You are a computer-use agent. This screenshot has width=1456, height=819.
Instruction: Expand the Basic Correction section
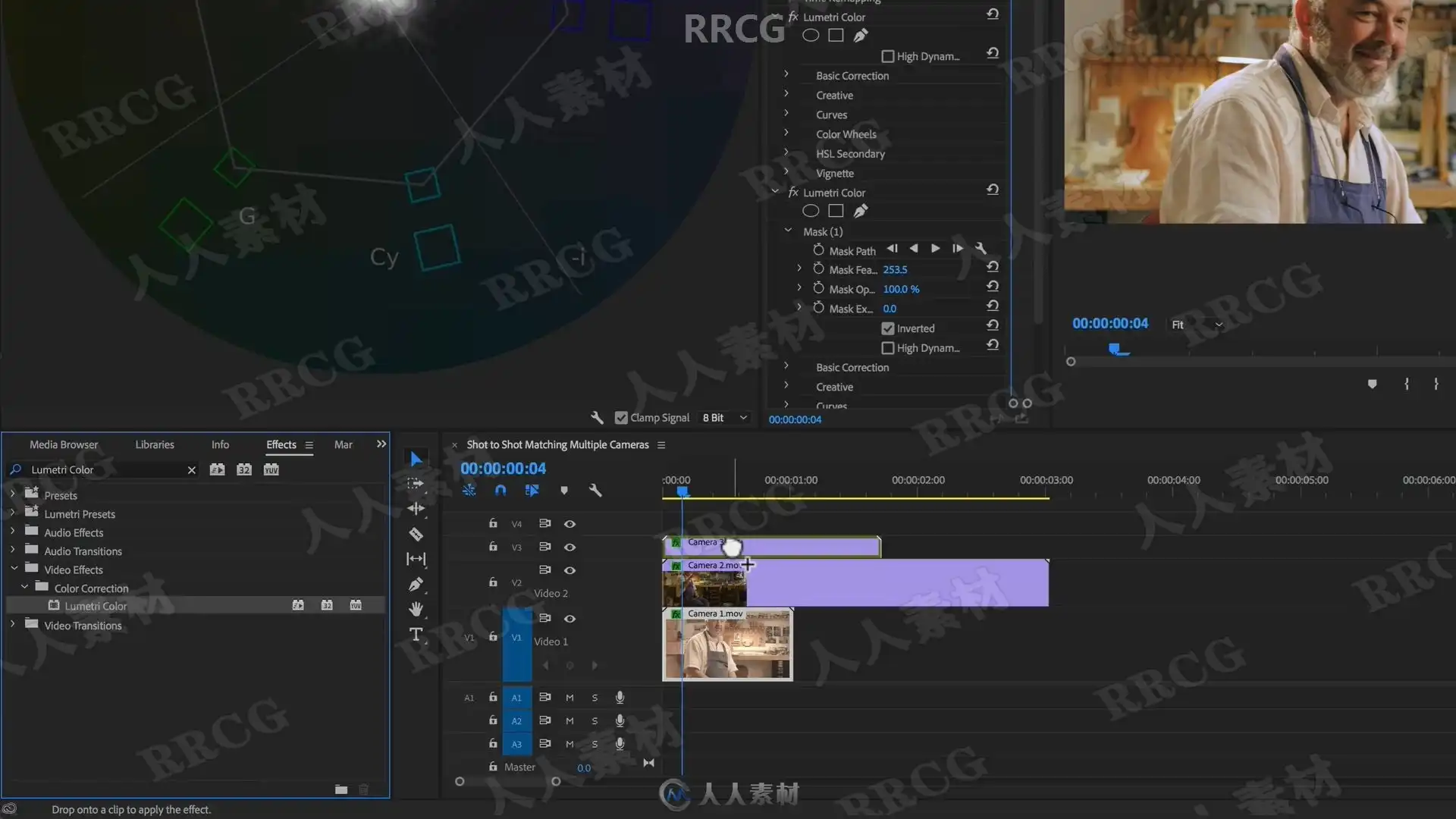point(786,75)
